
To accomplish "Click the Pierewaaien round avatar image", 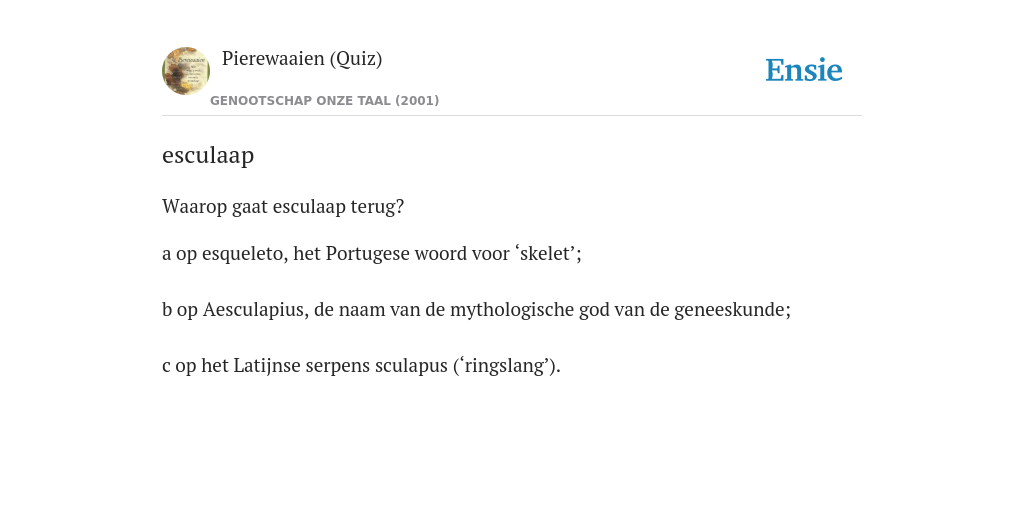I will 186,71.
